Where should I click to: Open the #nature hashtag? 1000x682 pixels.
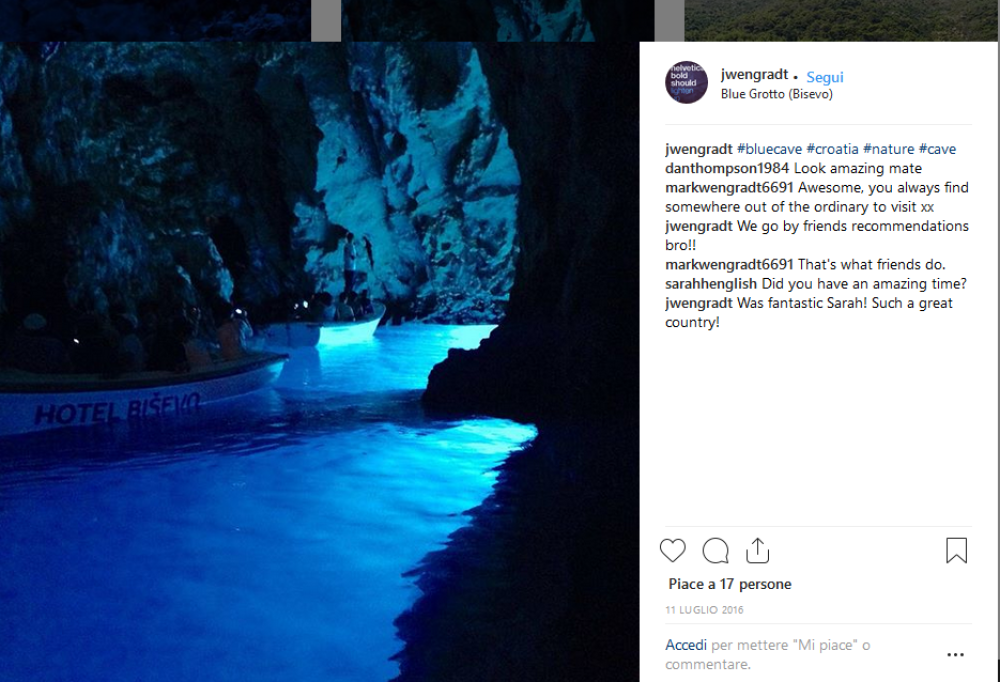[x=889, y=149]
